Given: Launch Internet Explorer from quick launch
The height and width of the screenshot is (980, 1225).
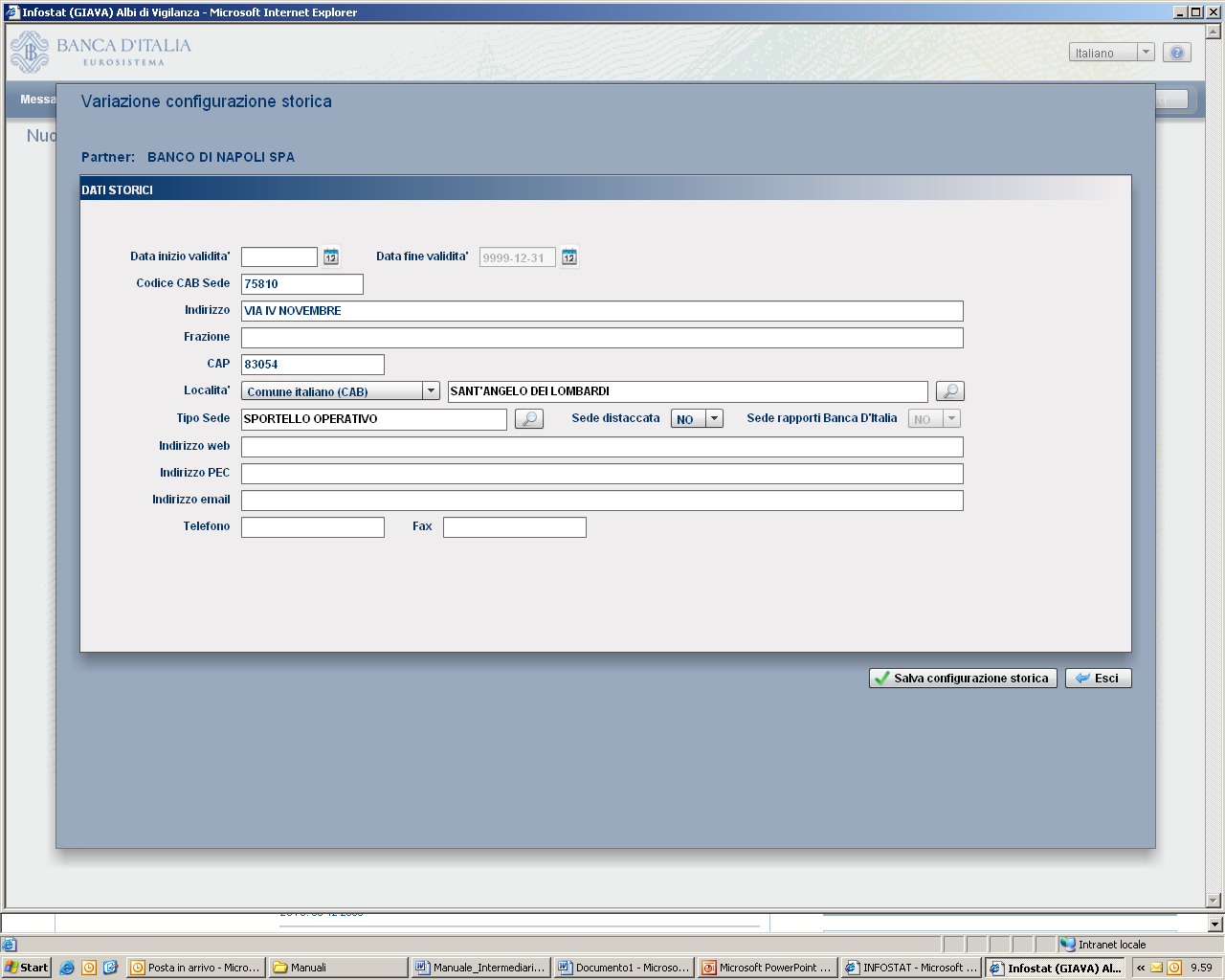Looking at the screenshot, I should click(67, 968).
